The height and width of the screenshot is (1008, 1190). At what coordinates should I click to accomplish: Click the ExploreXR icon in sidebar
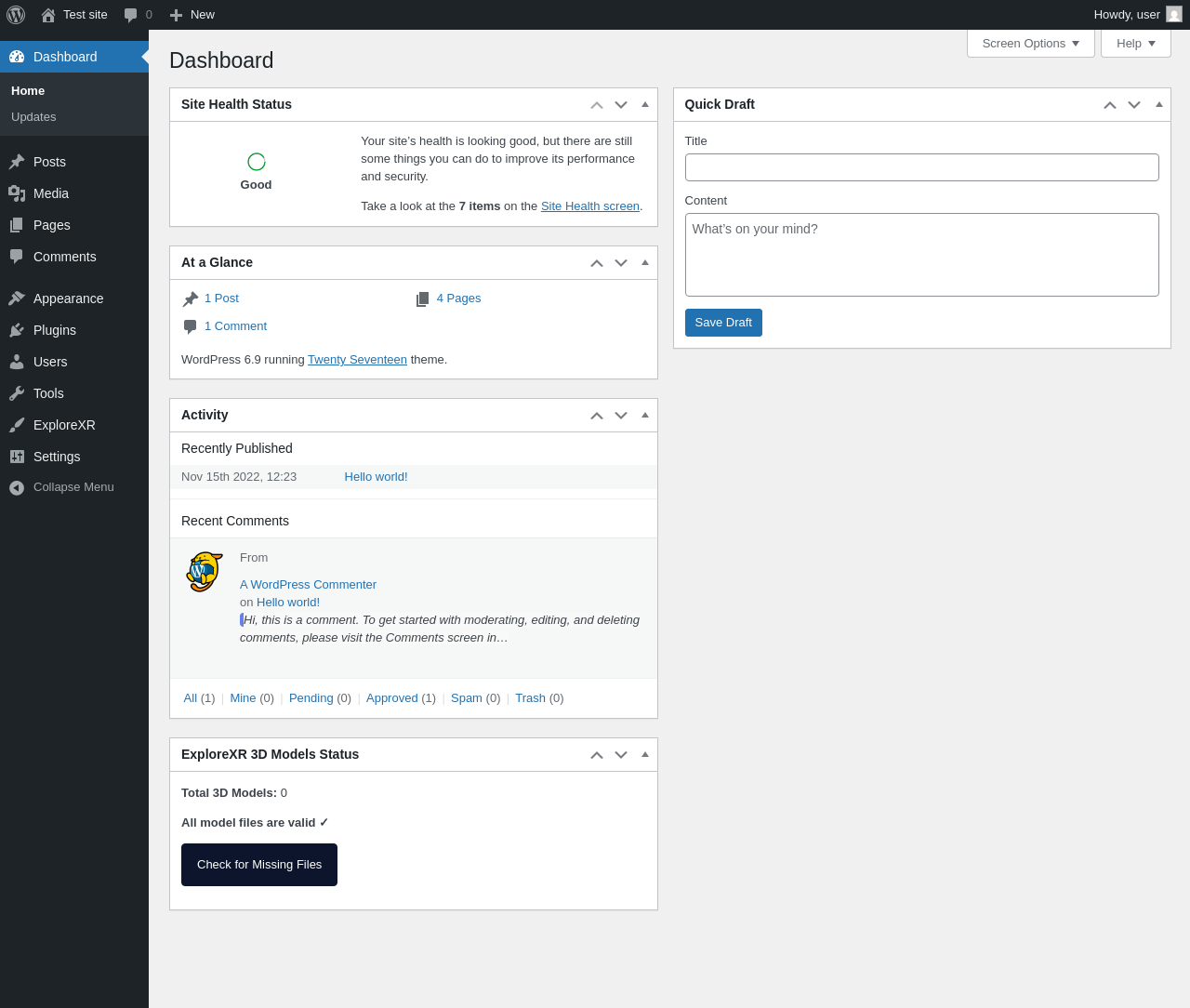click(17, 425)
